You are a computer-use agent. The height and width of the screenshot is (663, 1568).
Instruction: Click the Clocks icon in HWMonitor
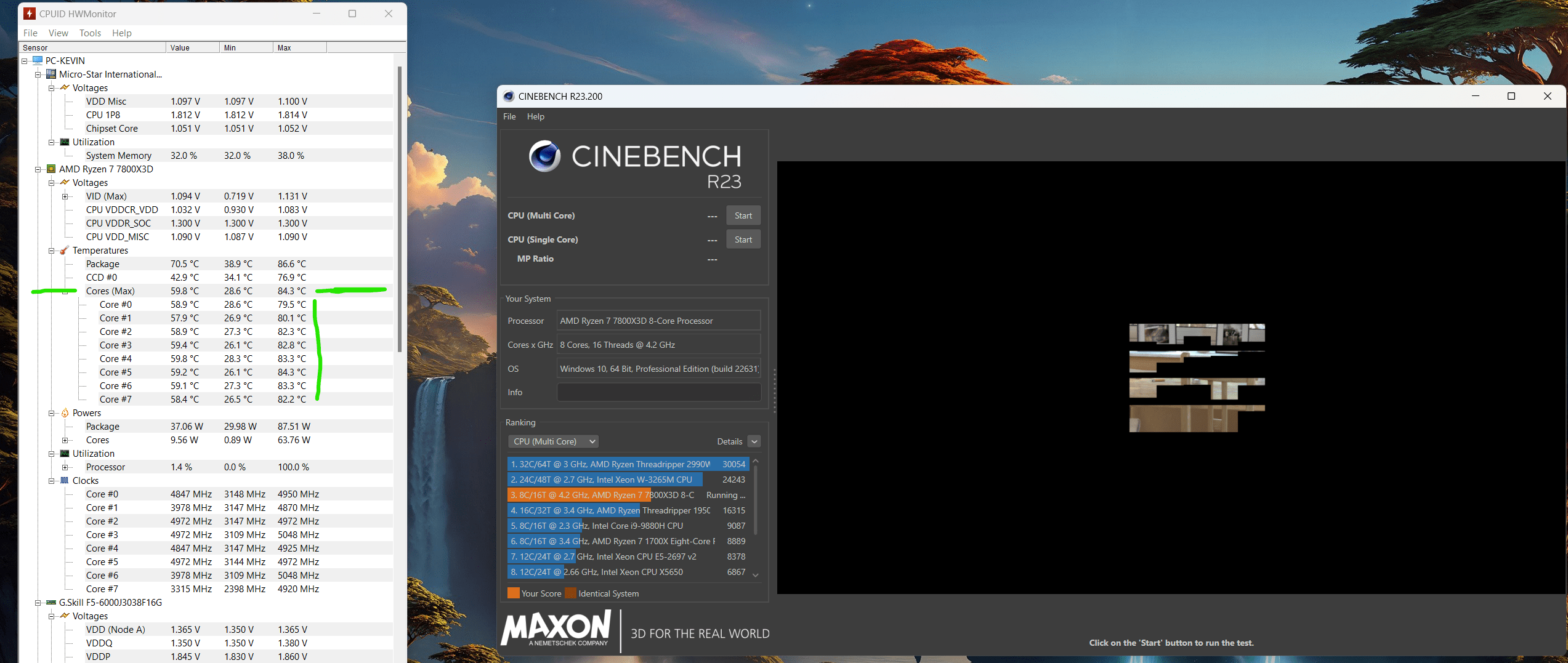click(x=65, y=480)
